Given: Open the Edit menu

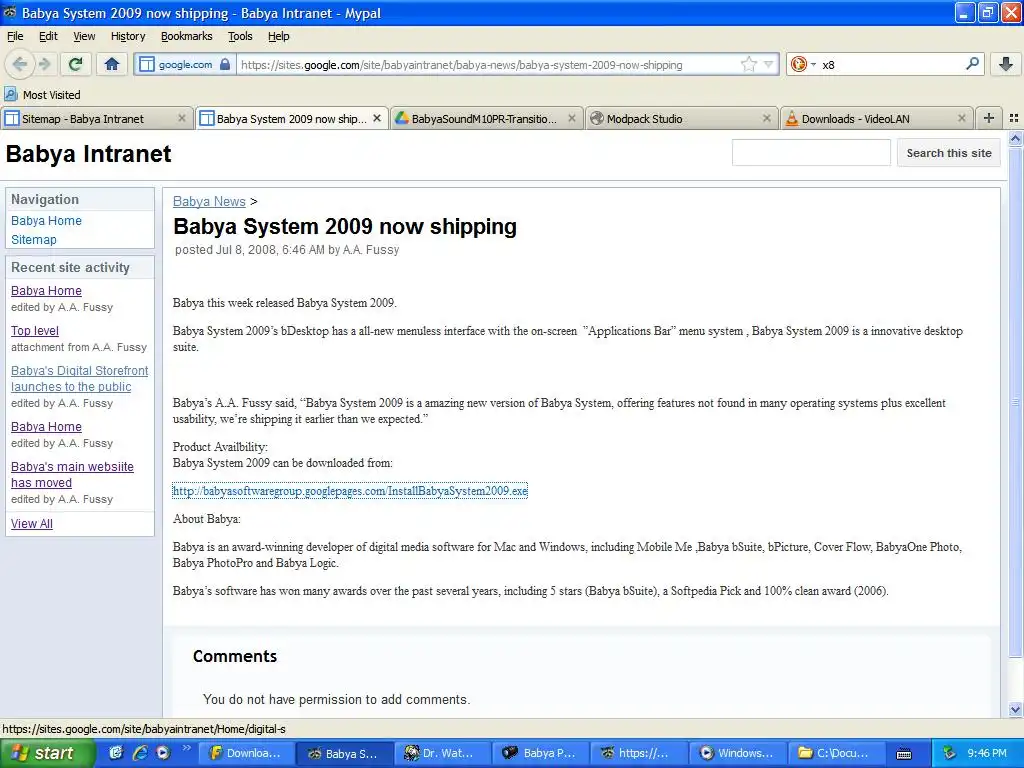Looking at the screenshot, I should point(48,37).
